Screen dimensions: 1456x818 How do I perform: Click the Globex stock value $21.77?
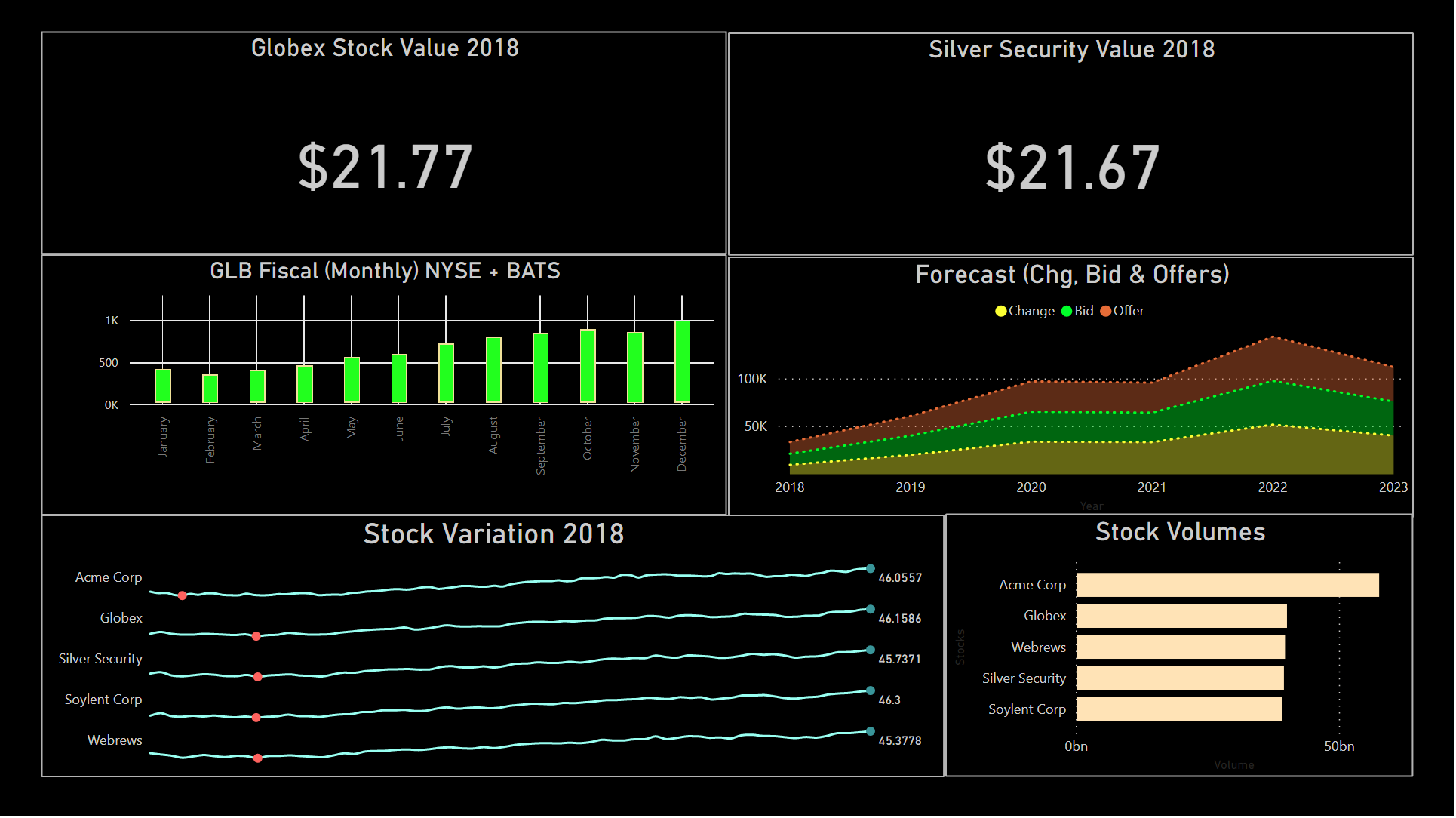pos(385,168)
